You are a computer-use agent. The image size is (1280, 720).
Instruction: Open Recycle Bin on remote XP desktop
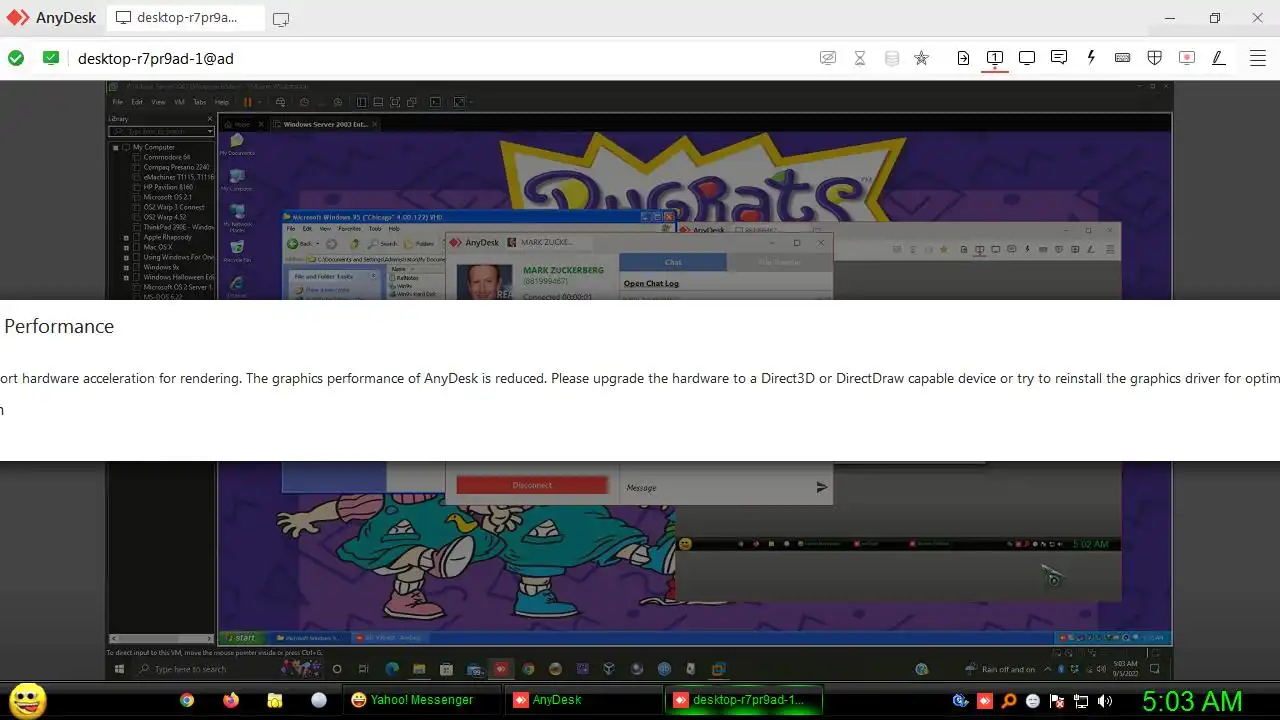237,250
